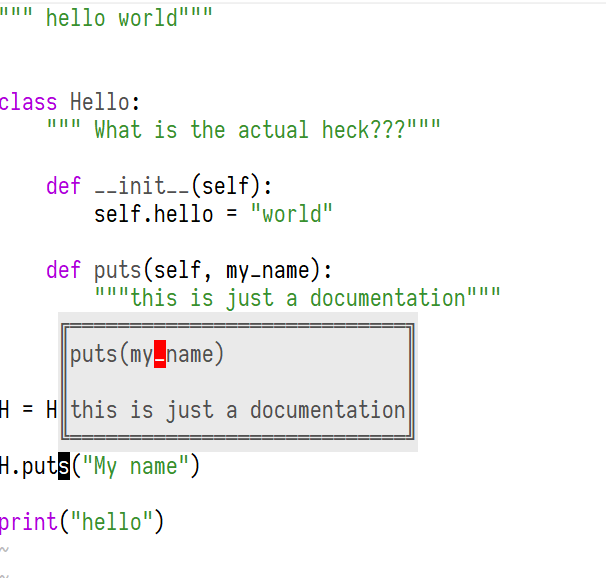Viewport: 606px width, 578px height.
Task: Click the 'class' keyword
Action: [28, 102]
